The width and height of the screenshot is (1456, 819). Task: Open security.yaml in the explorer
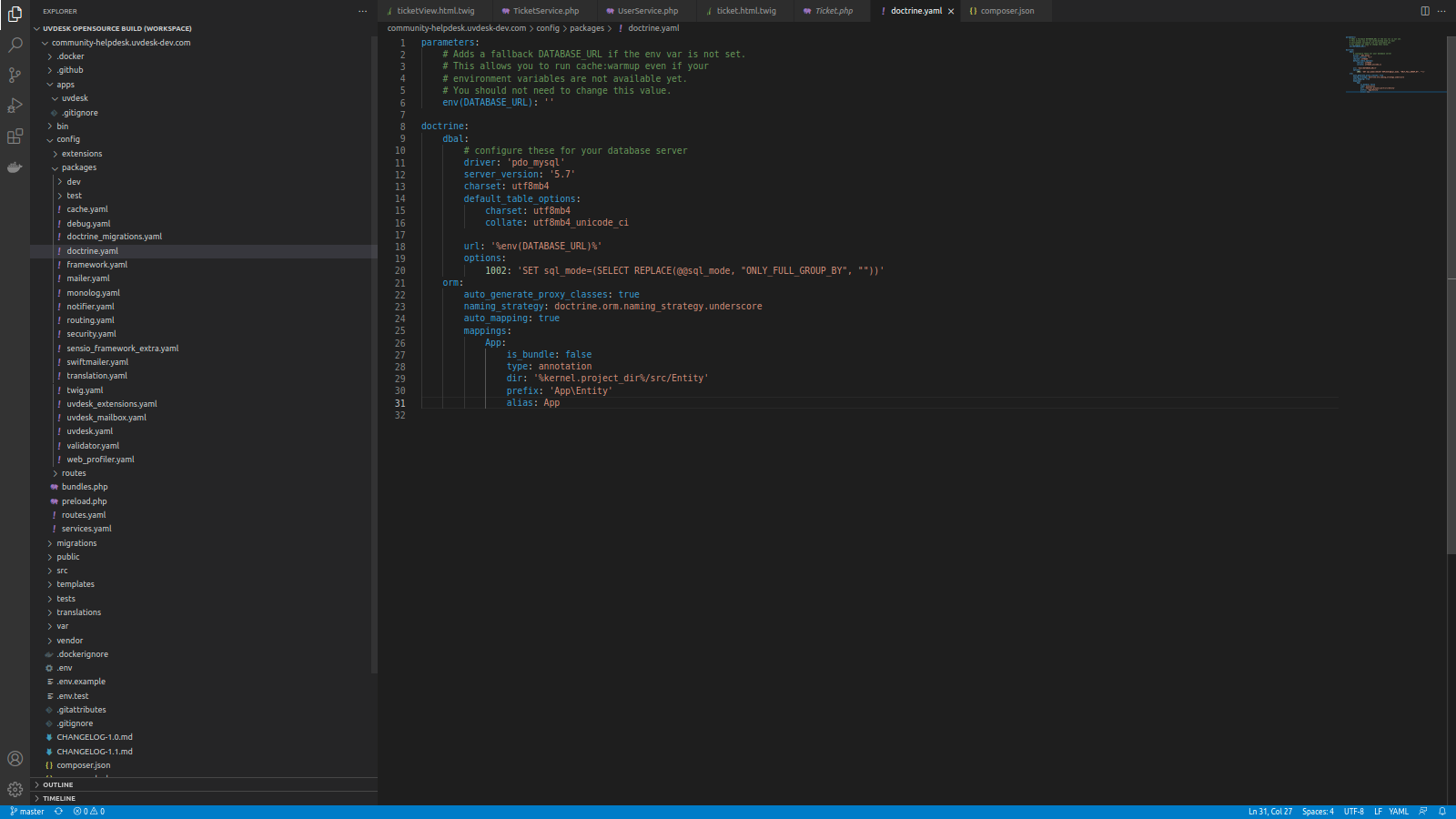(91, 334)
